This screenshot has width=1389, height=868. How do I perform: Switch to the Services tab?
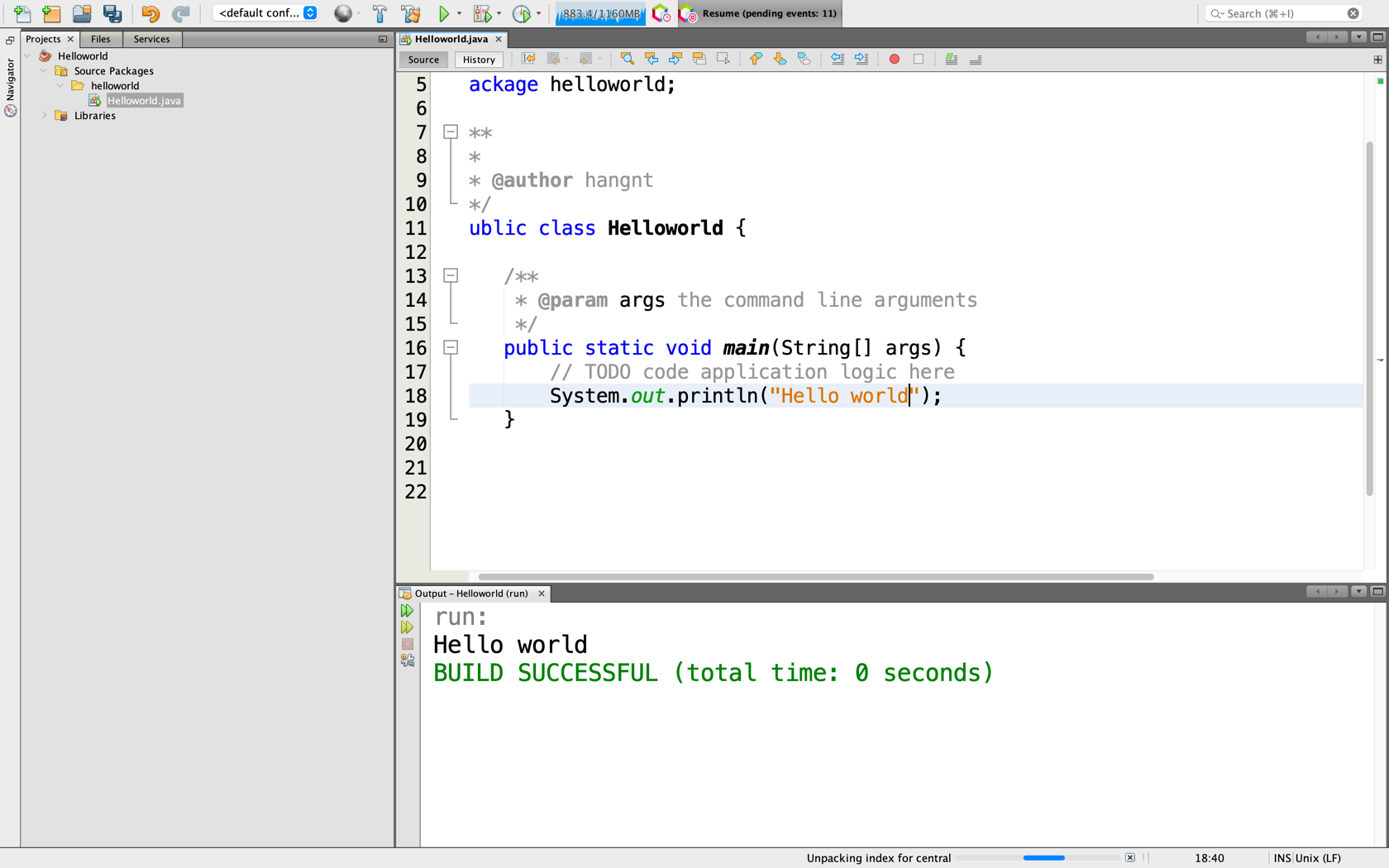(151, 39)
